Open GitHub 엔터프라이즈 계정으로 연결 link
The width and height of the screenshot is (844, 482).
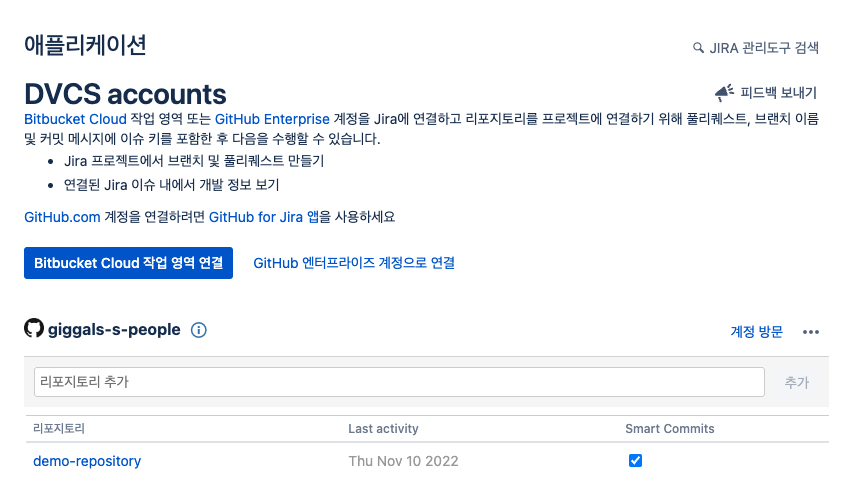[x=354, y=263]
